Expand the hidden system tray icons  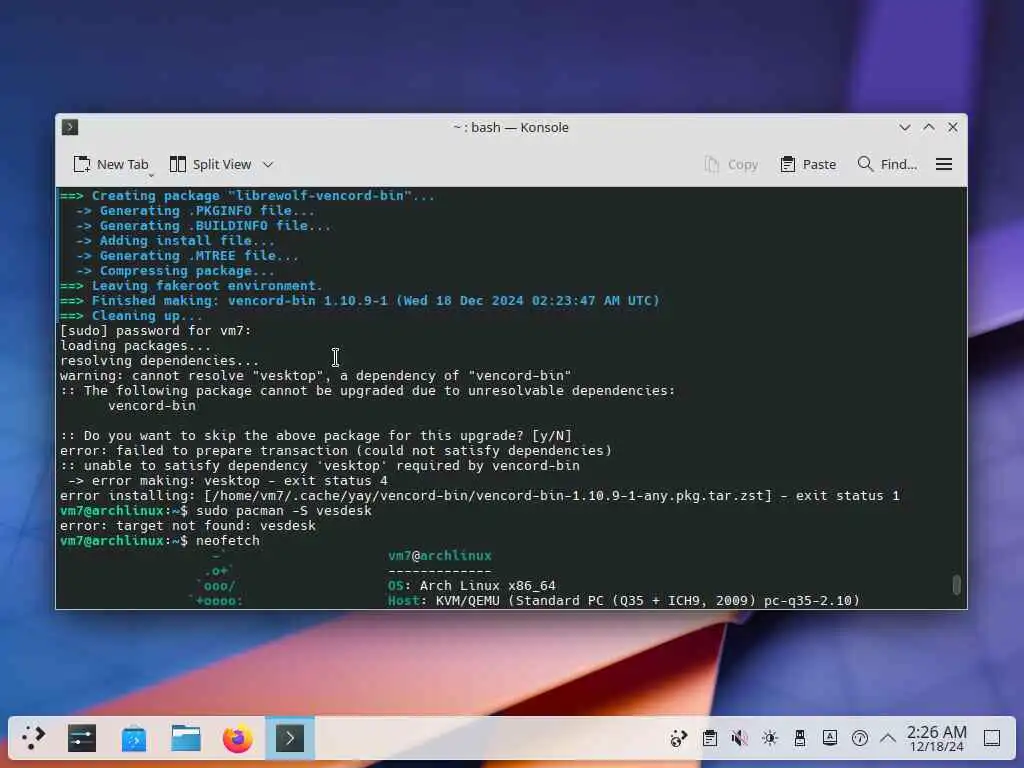point(888,738)
